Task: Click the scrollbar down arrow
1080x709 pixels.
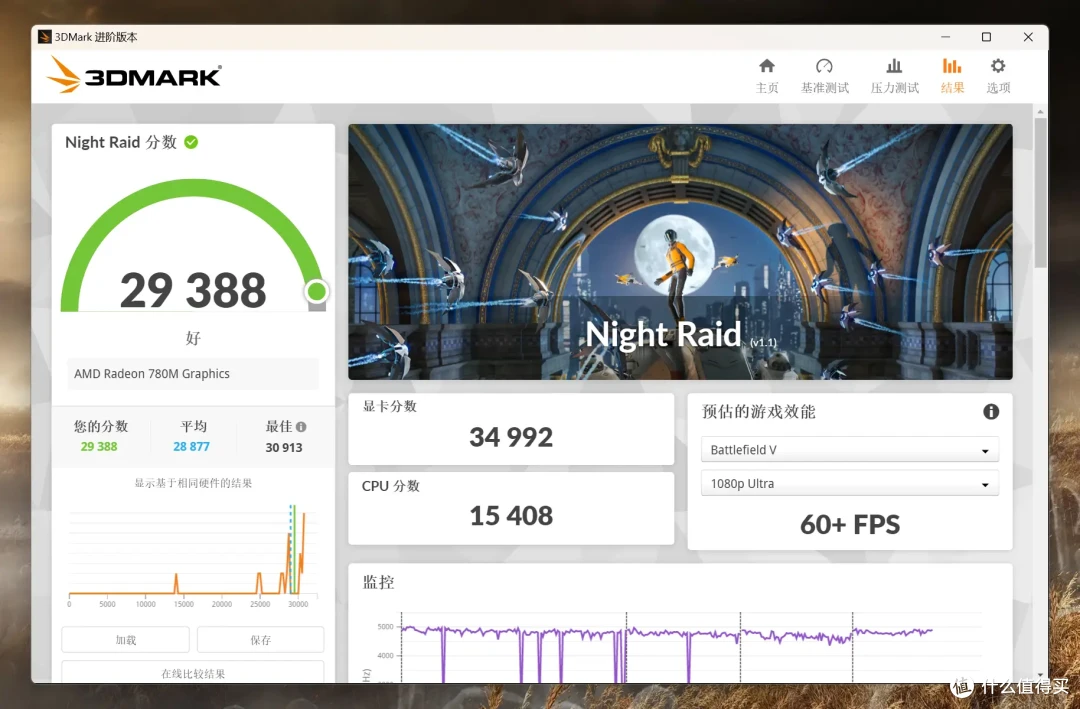Action: coord(1040,675)
